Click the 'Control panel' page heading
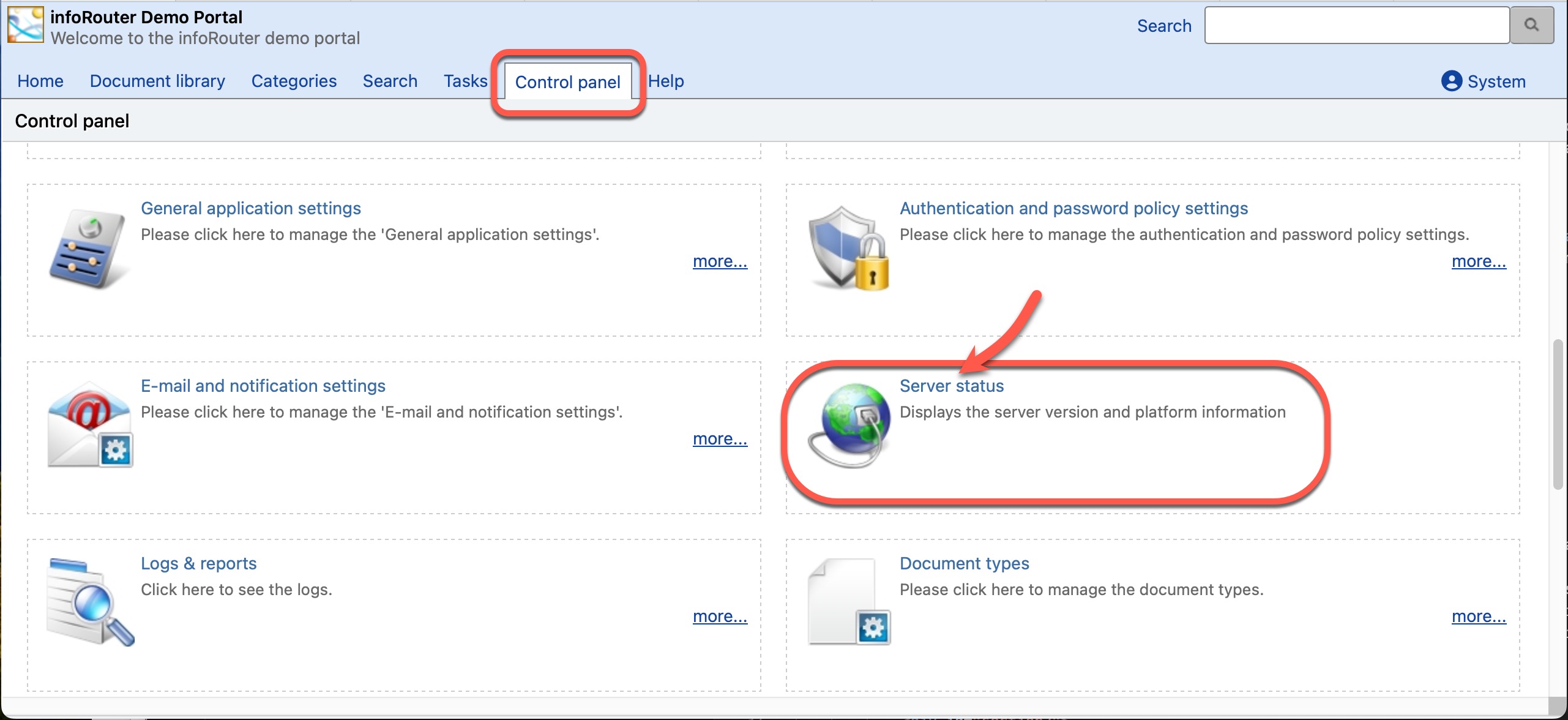This screenshot has width=1568, height=720. pos(72,121)
